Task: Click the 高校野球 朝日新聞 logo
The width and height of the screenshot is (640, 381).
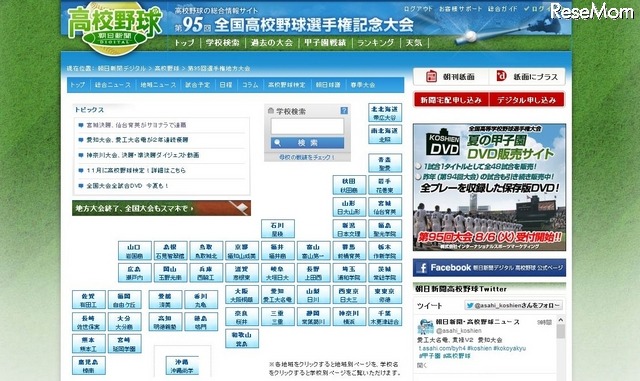Action: click(x=115, y=29)
